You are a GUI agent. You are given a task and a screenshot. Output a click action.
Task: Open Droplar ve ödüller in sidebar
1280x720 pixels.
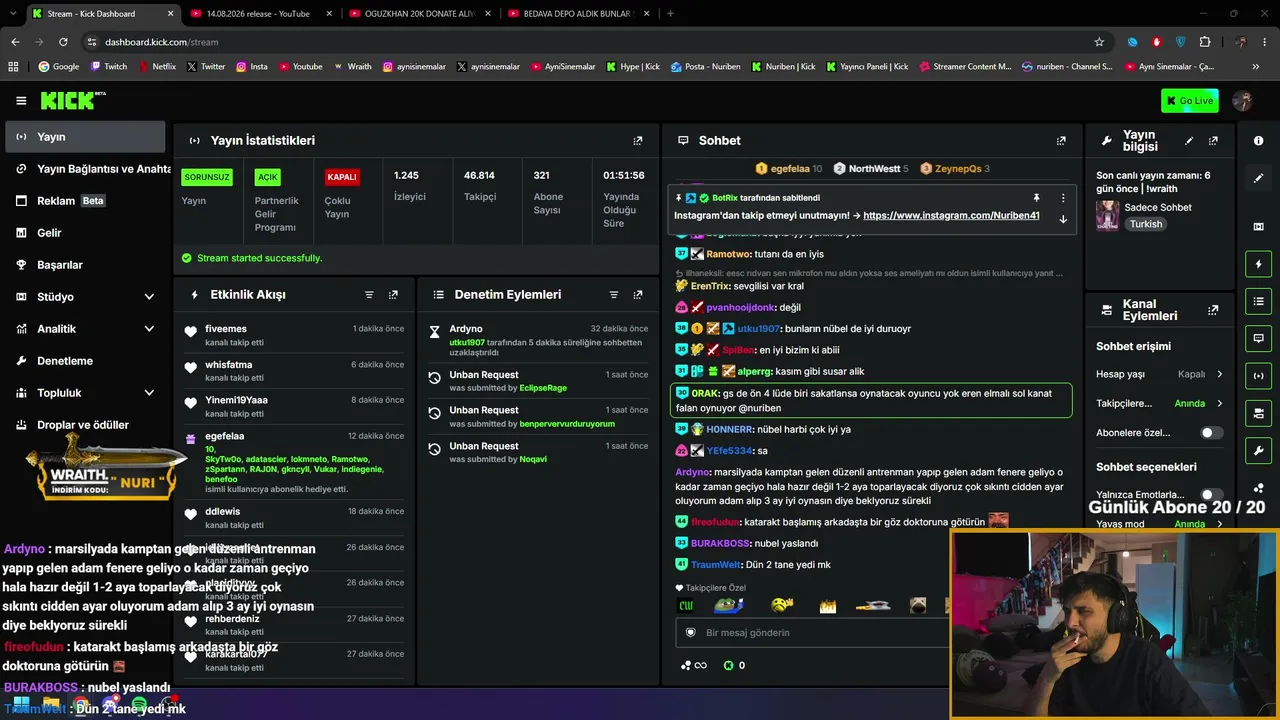pyautogui.click(x=85, y=425)
